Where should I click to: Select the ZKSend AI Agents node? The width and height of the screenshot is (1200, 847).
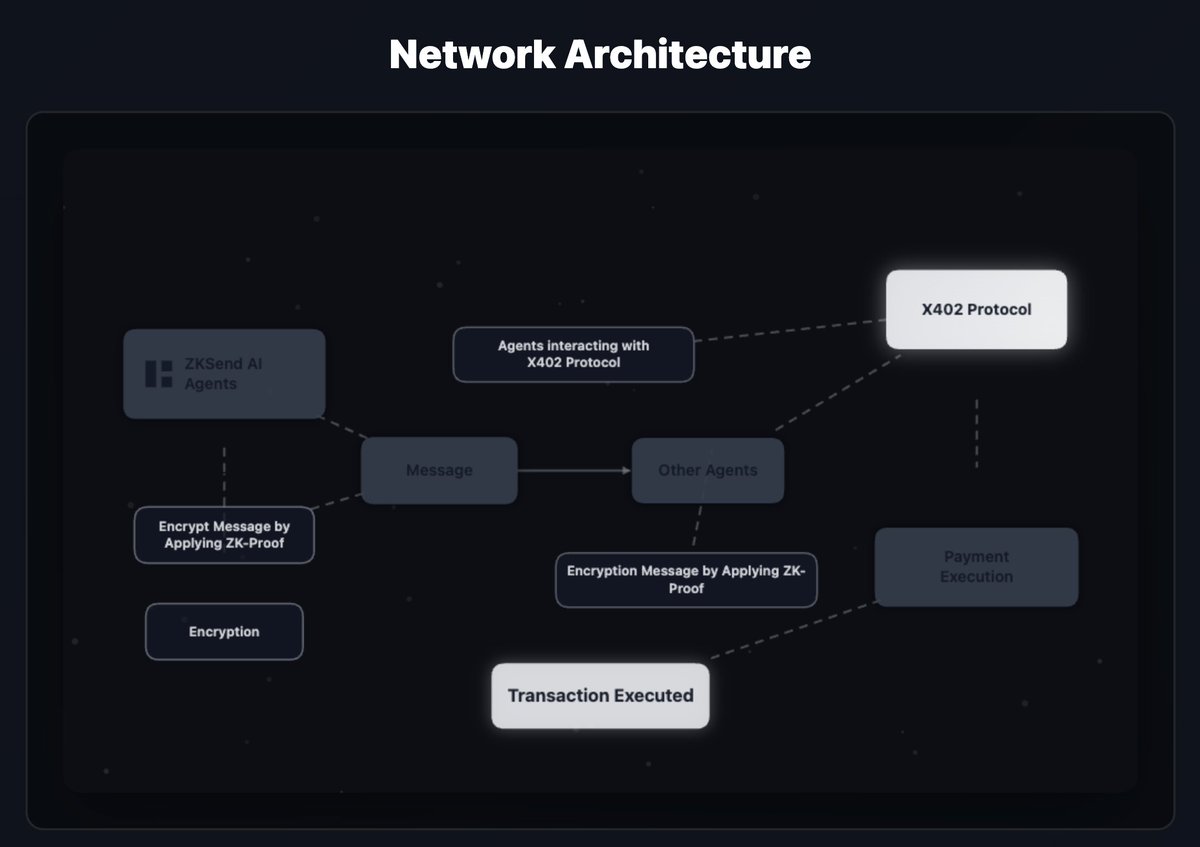coord(224,374)
